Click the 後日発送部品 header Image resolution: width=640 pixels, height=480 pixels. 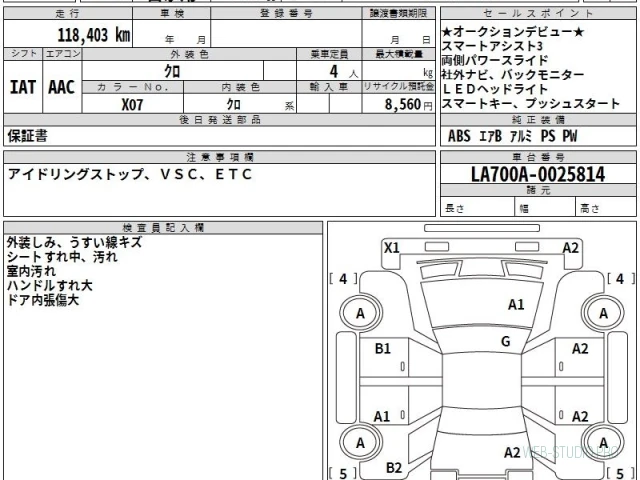[x=220, y=120]
